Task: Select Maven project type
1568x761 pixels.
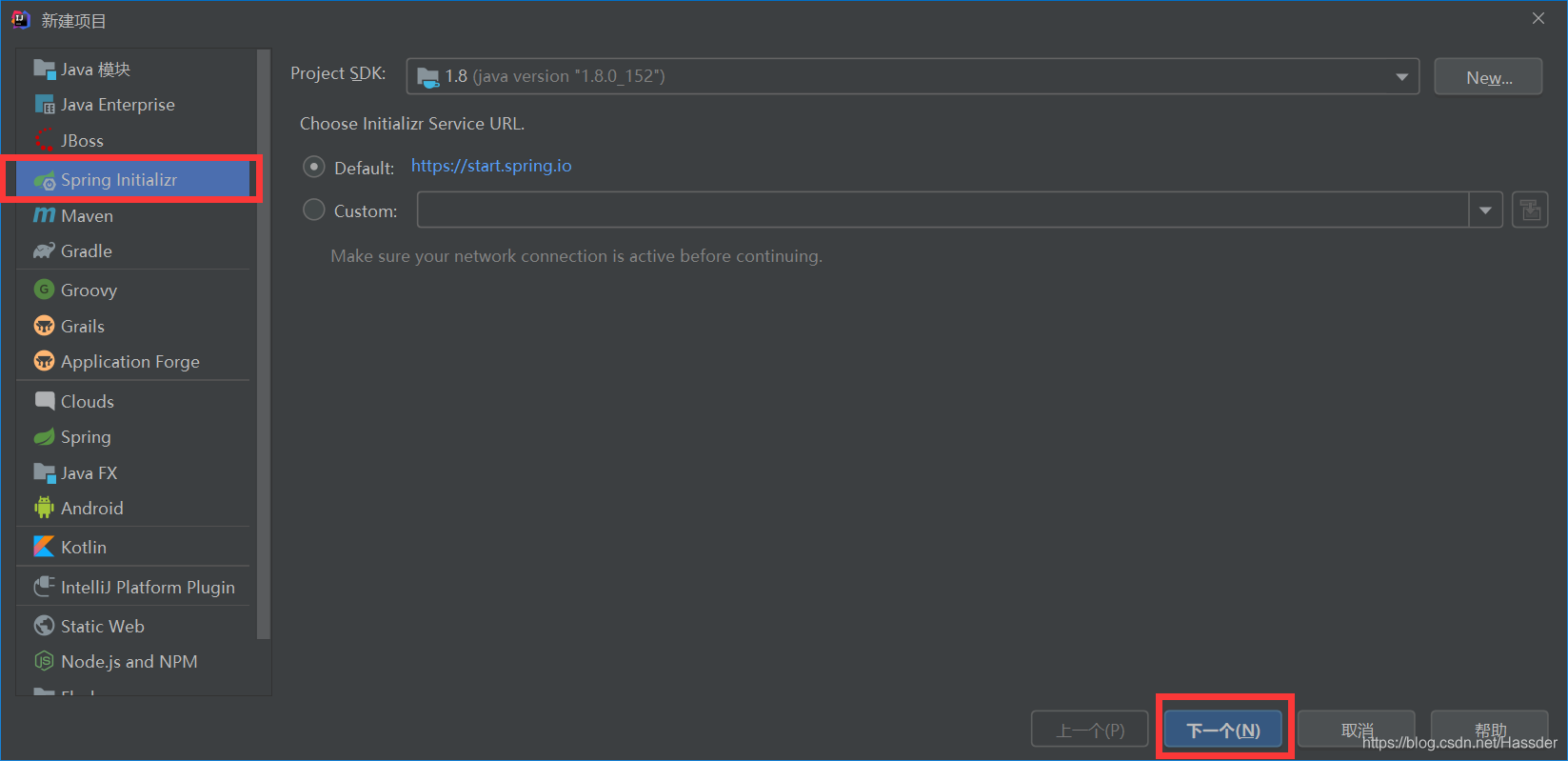Action: (x=133, y=215)
